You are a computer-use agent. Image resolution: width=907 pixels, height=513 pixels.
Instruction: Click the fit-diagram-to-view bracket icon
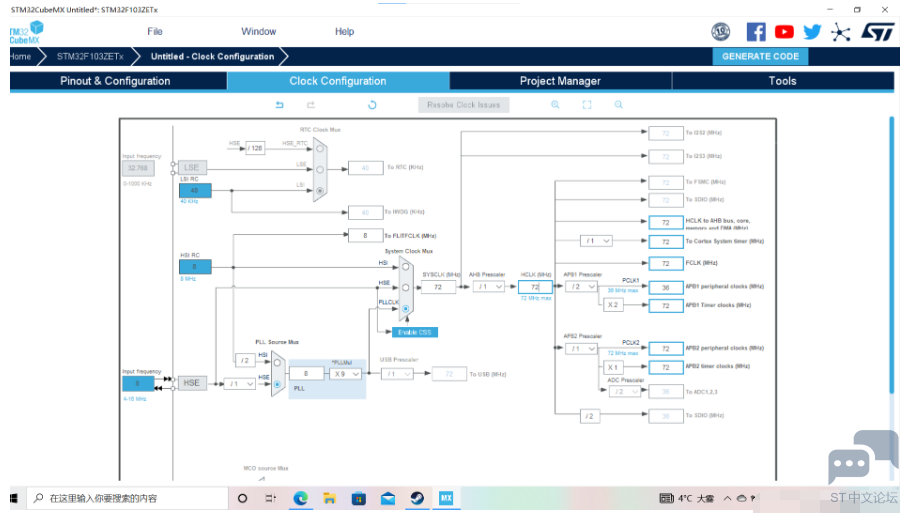click(587, 105)
